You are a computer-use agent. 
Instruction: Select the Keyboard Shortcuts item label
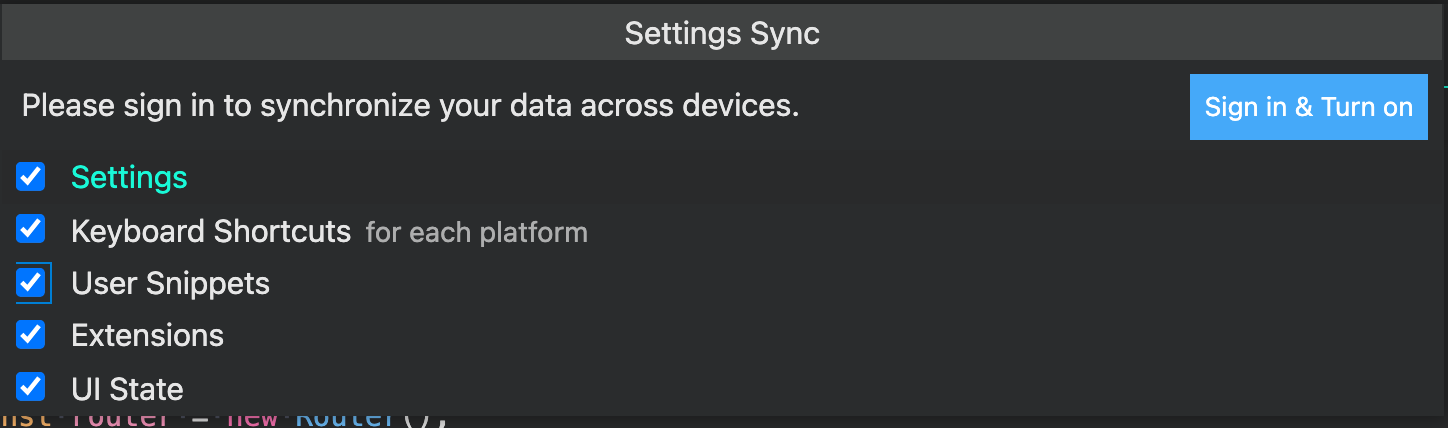click(211, 232)
